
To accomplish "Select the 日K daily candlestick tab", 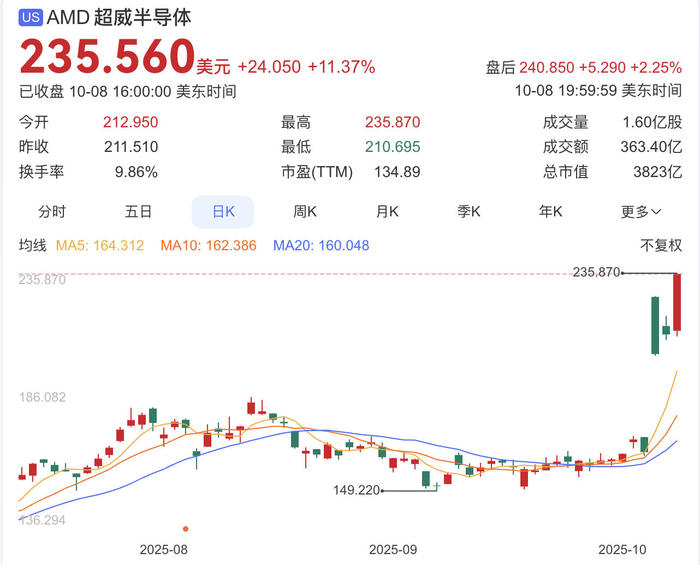I will click(x=222, y=212).
